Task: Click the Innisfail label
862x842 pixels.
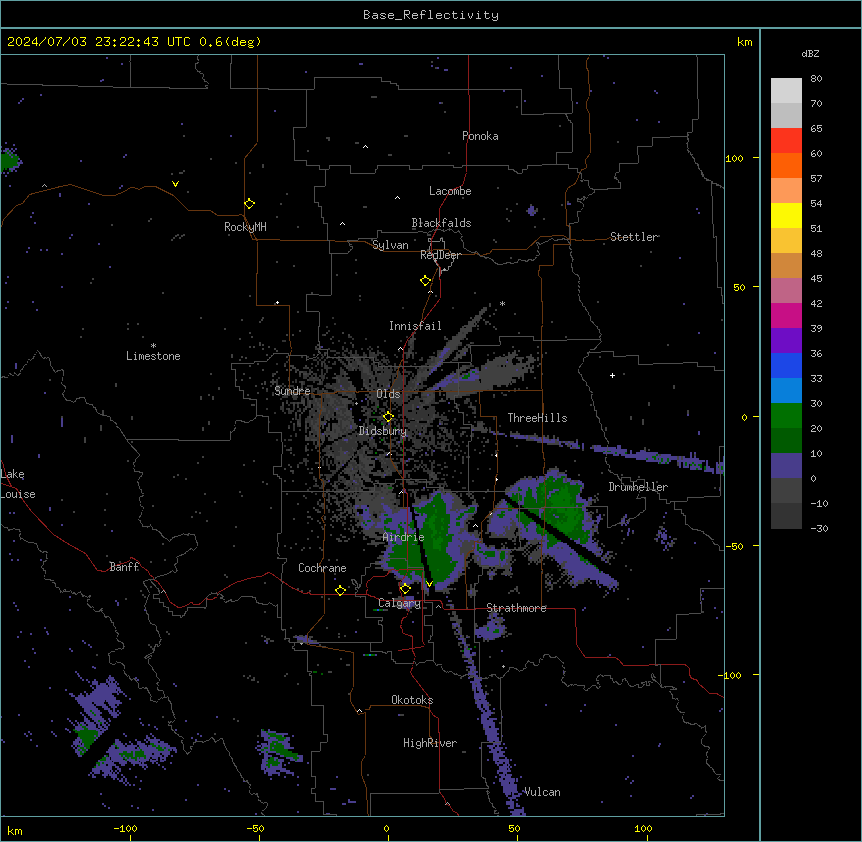Action: [x=415, y=326]
